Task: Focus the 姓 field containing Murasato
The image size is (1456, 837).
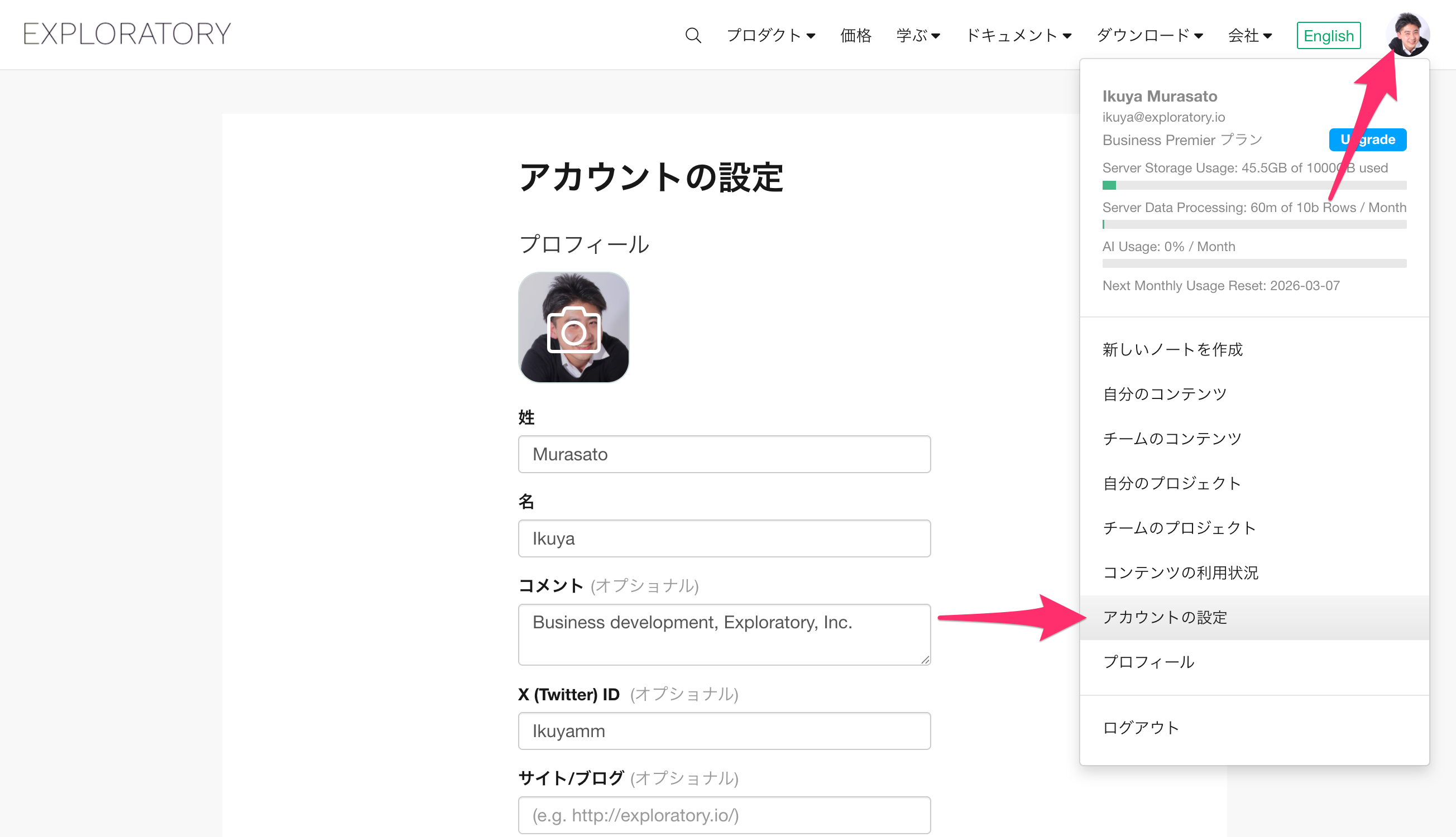Action: tap(724, 454)
